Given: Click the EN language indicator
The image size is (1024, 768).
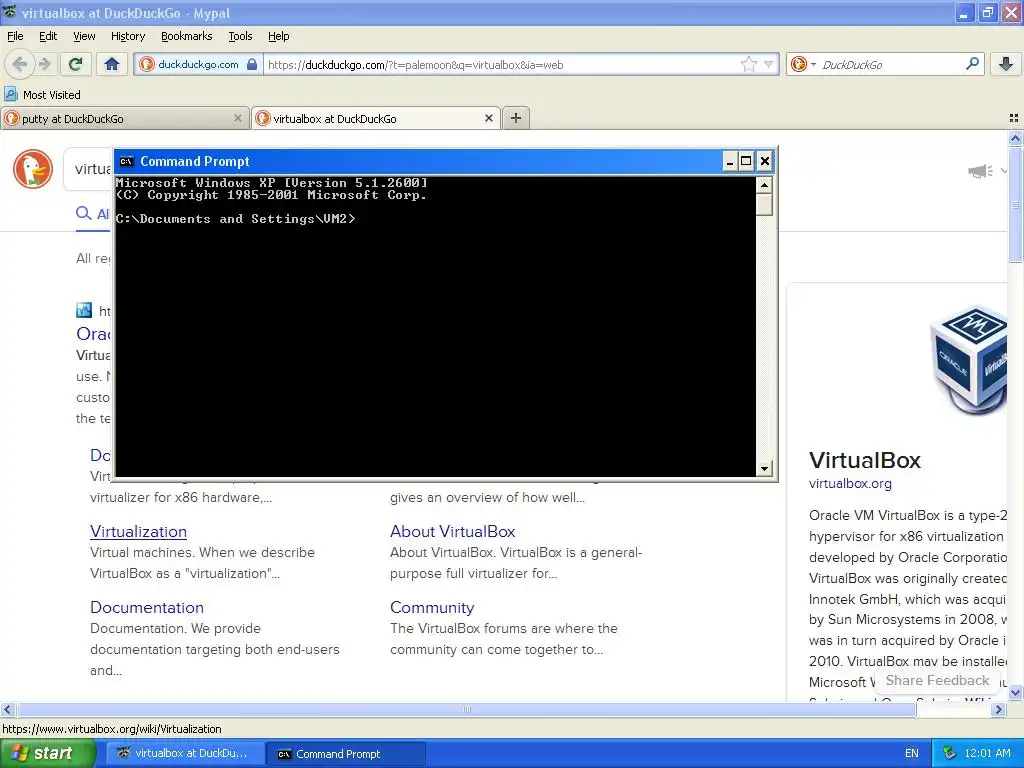Looking at the screenshot, I should [912, 754].
